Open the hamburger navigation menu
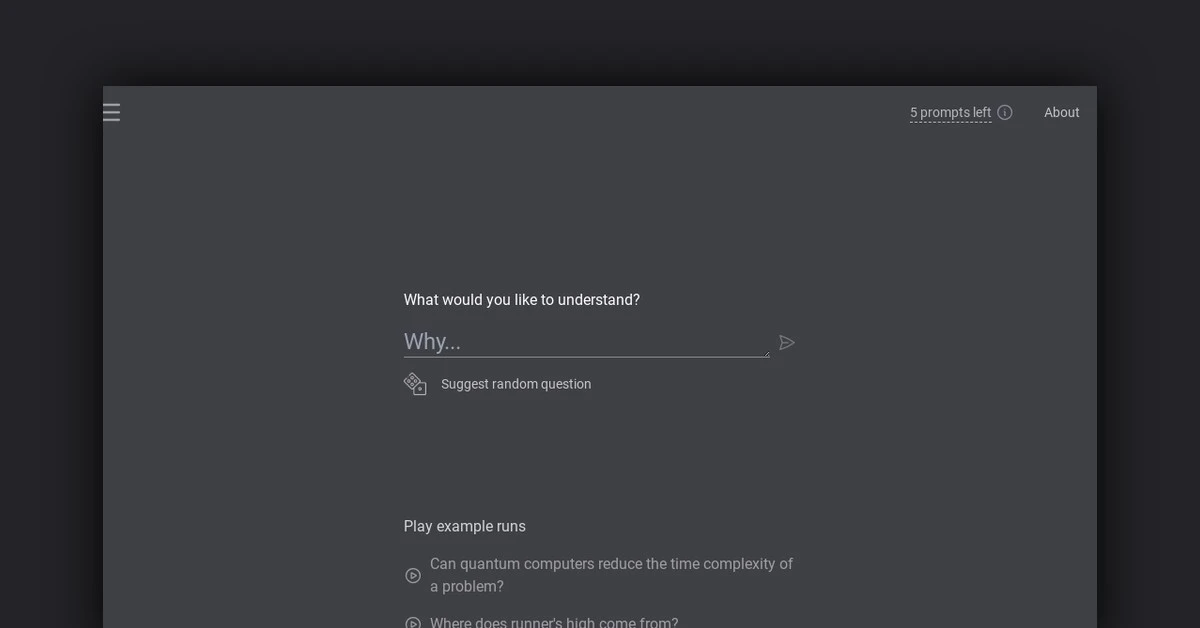This screenshot has width=1200, height=628. [x=111, y=112]
